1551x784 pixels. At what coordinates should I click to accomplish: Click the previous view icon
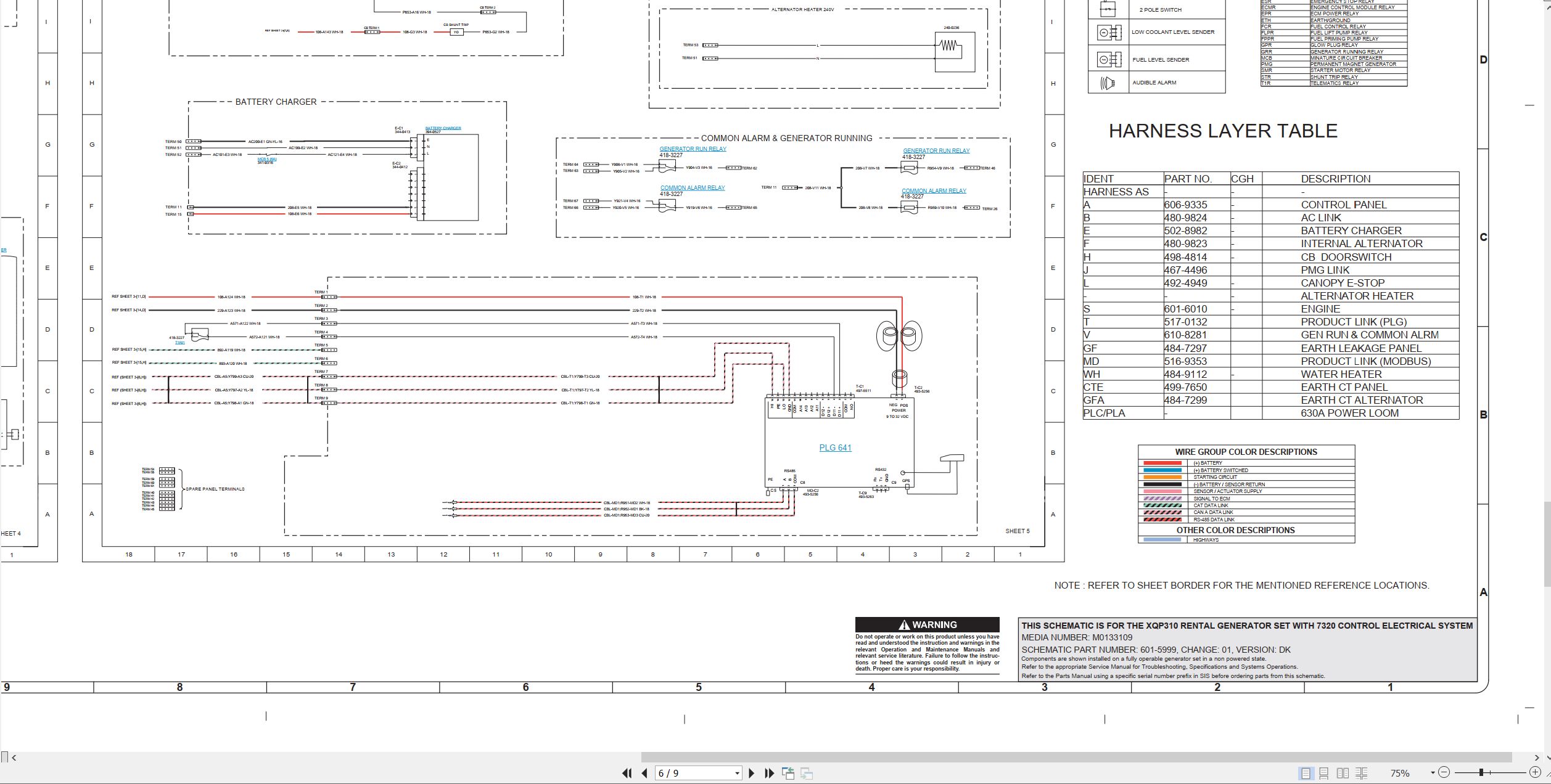click(788, 773)
